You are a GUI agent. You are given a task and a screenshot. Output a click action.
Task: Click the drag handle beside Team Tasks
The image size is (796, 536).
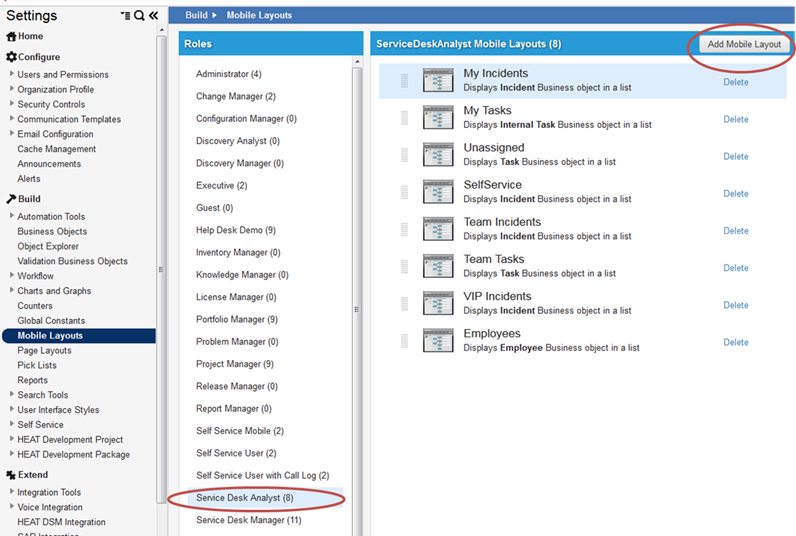click(405, 267)
